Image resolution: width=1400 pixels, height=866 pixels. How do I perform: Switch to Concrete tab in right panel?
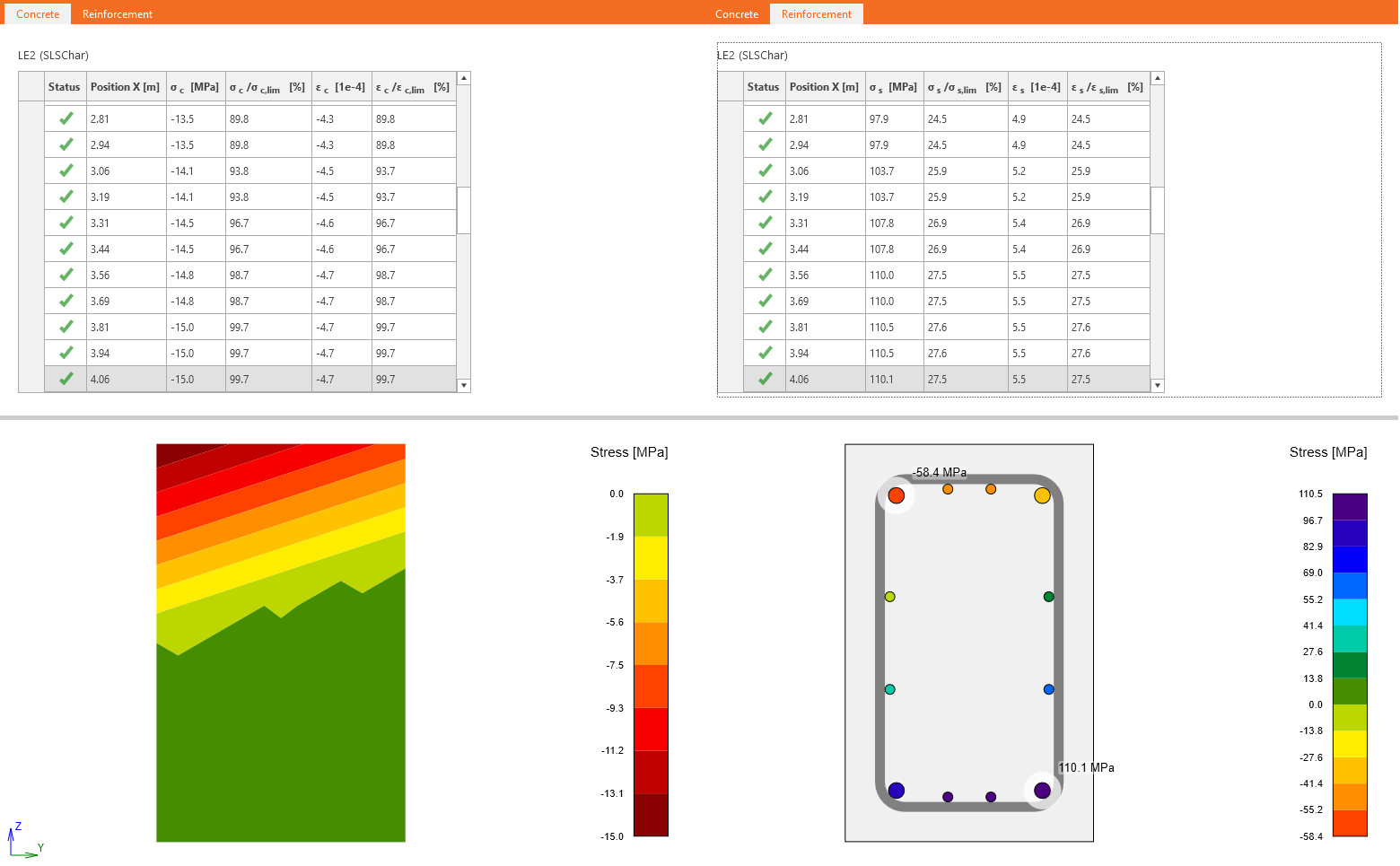736,14
